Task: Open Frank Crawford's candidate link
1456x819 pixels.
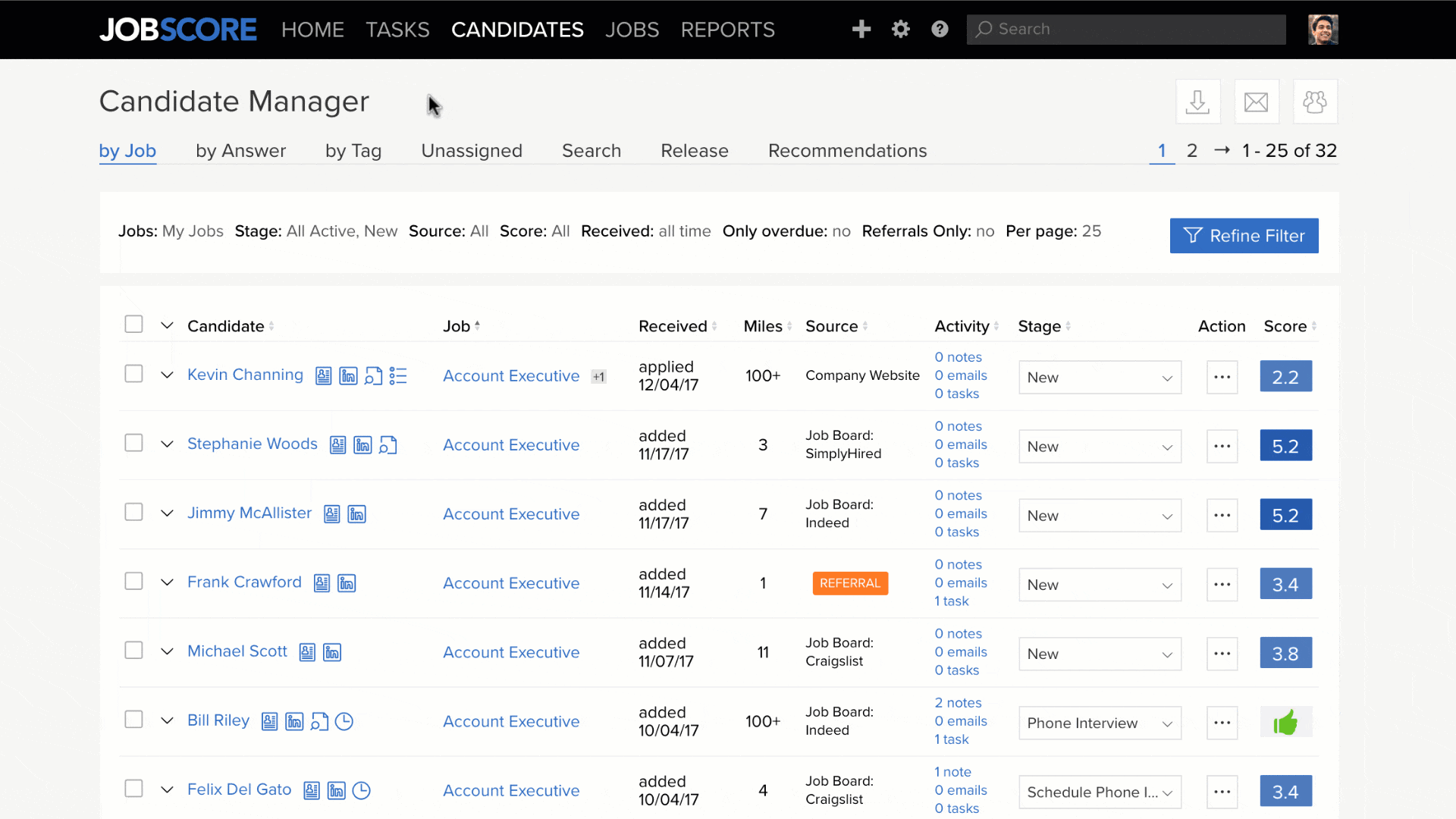Action: (x=244, y=582)
